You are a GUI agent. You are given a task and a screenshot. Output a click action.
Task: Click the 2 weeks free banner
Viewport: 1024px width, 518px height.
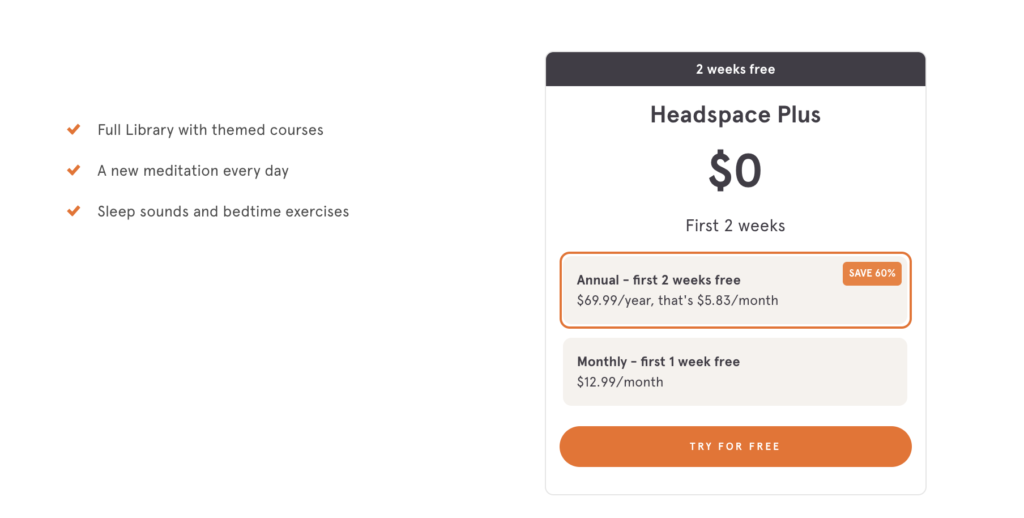coord(735,69)
